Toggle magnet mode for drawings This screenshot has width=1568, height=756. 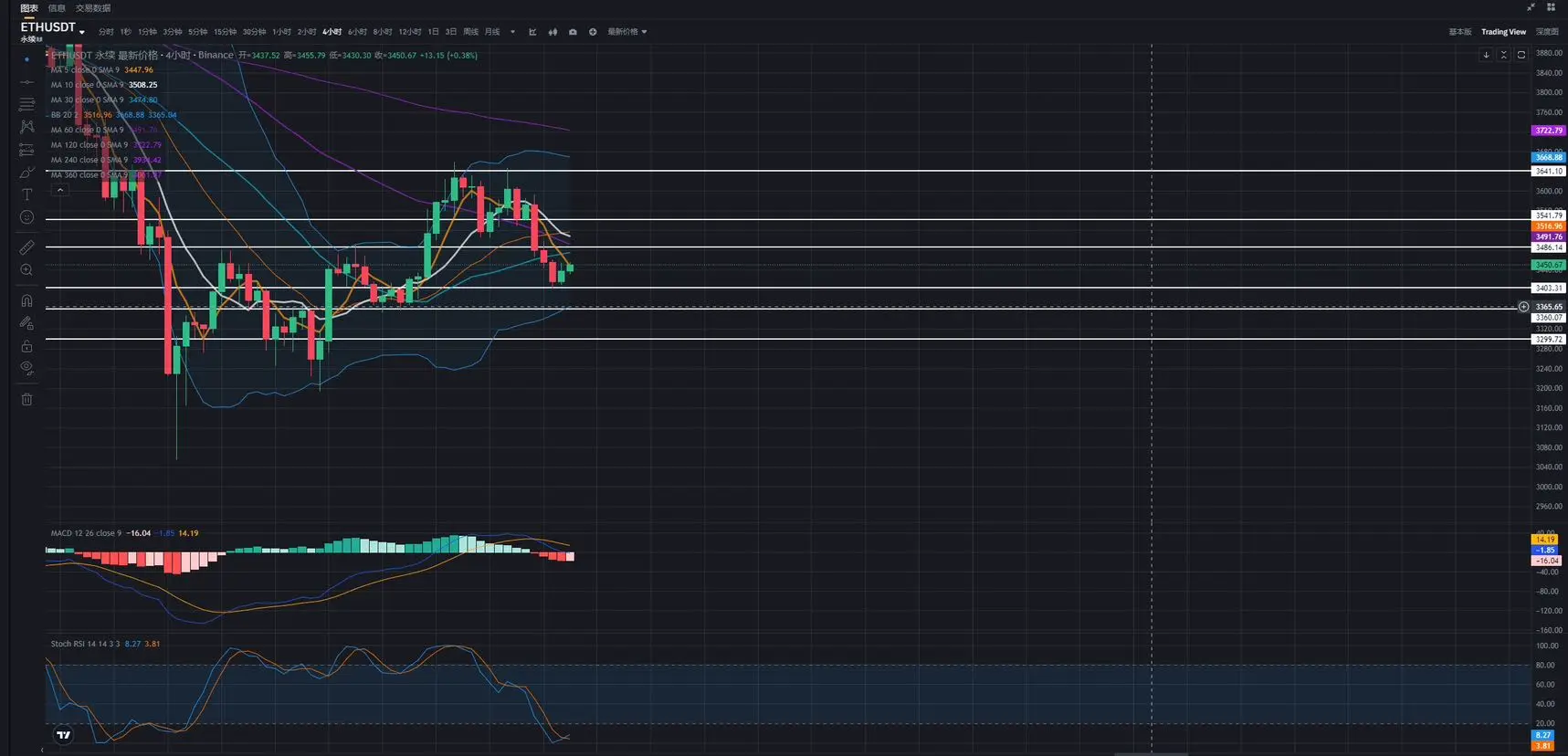click(26, 300)
